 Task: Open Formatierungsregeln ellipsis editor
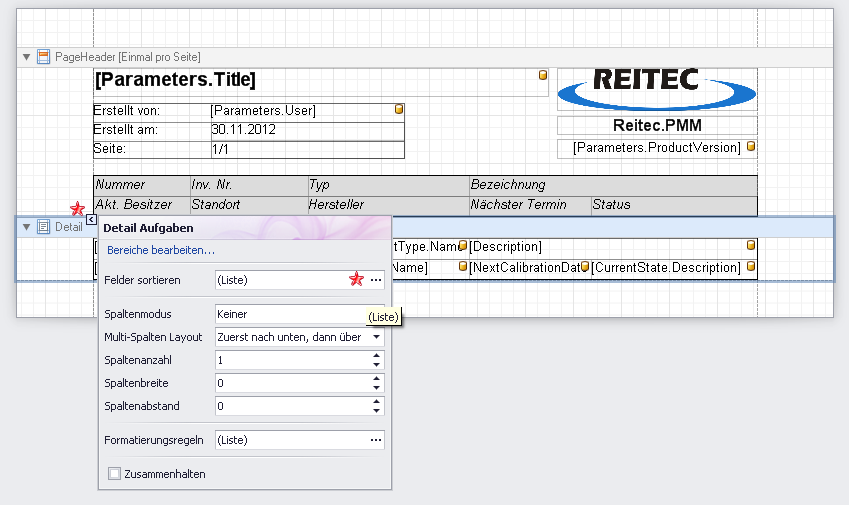[376, 440]
